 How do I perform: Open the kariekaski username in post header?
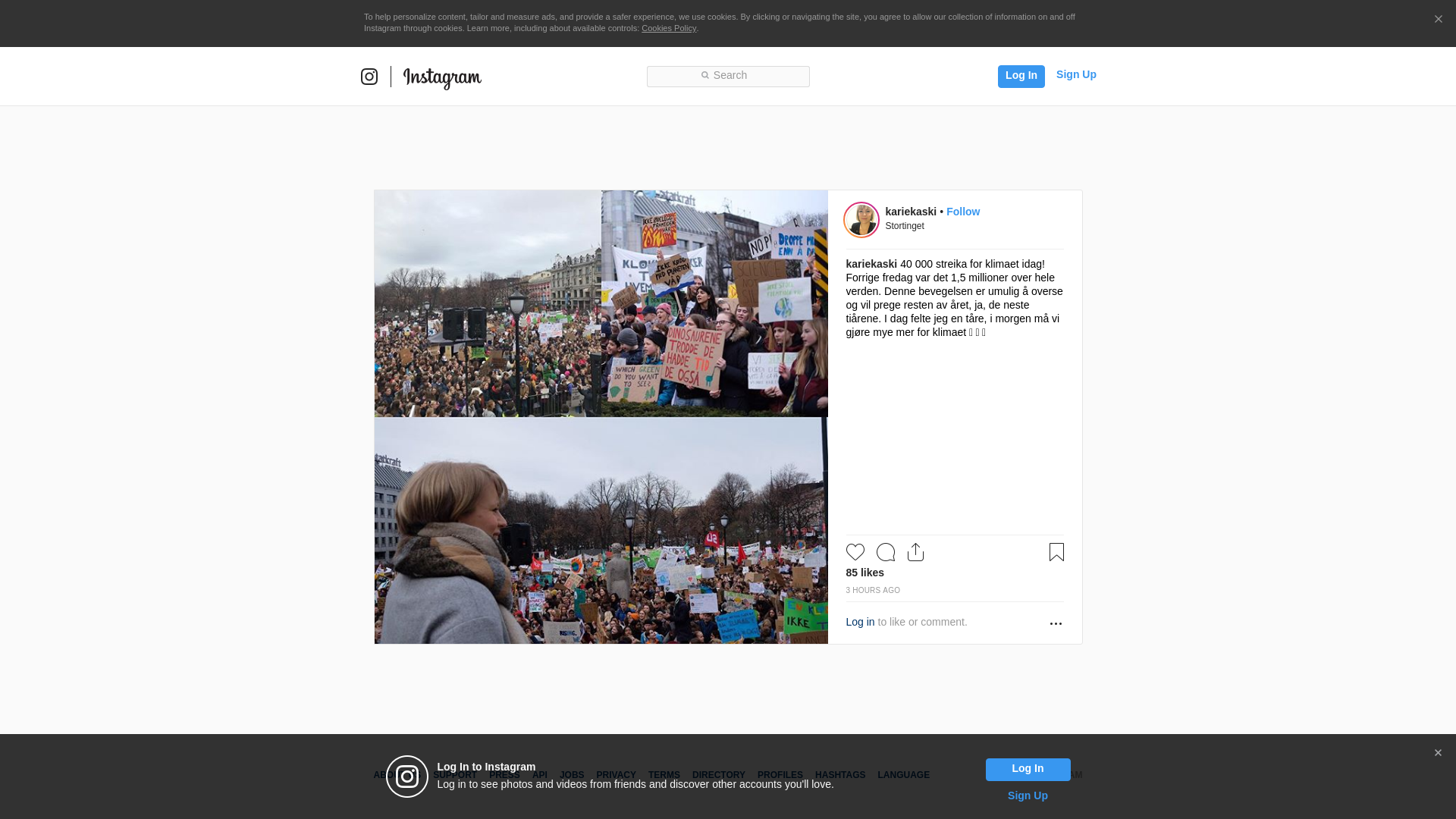[911, 212]
